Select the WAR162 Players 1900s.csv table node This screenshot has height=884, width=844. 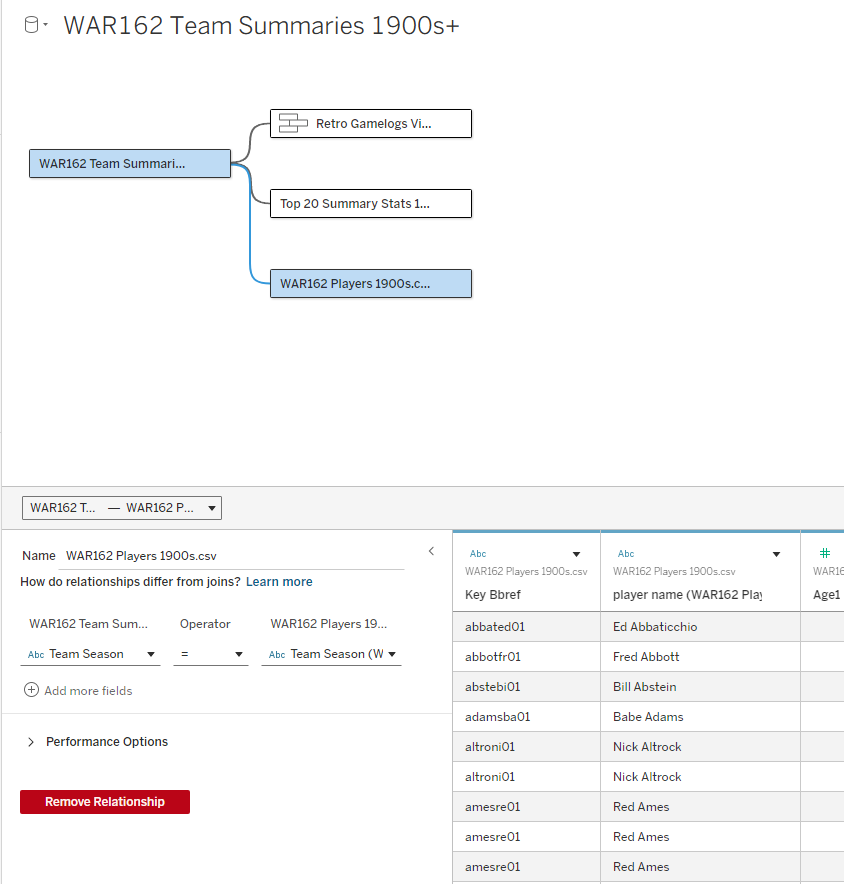(x=370, y=284)
